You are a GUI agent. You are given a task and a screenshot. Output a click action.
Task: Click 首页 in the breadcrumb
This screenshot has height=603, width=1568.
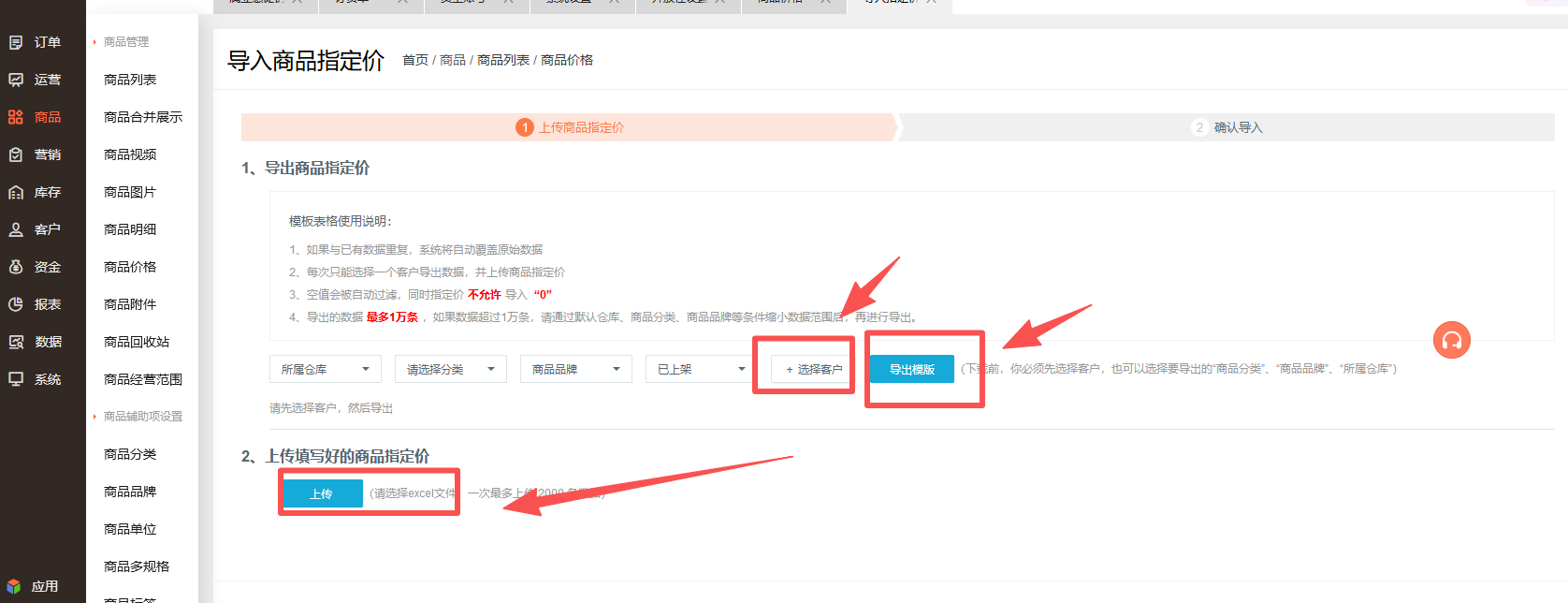coord(415,60)
